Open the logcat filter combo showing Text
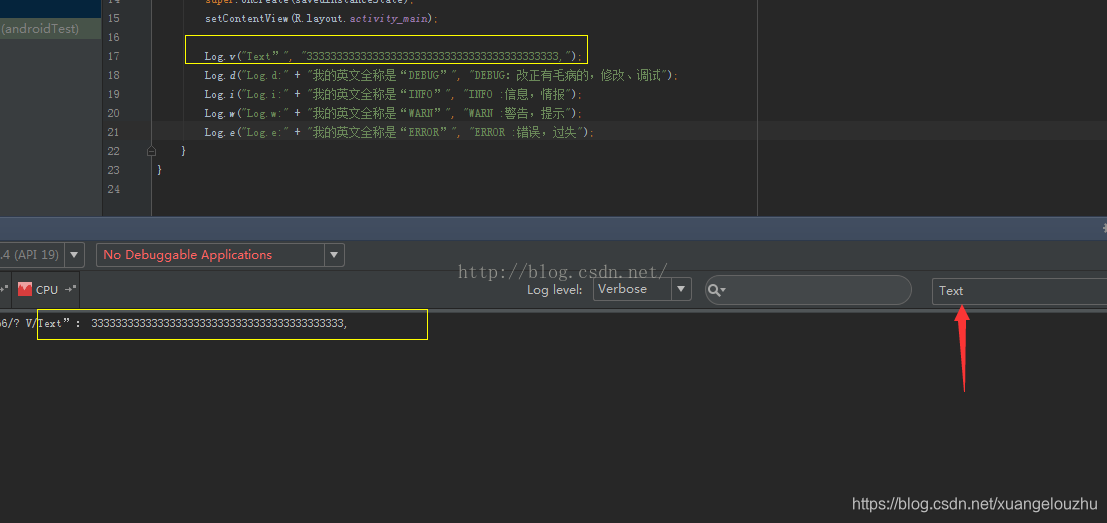Viewport: 1107px width, 523px height. click(1019, 291)
